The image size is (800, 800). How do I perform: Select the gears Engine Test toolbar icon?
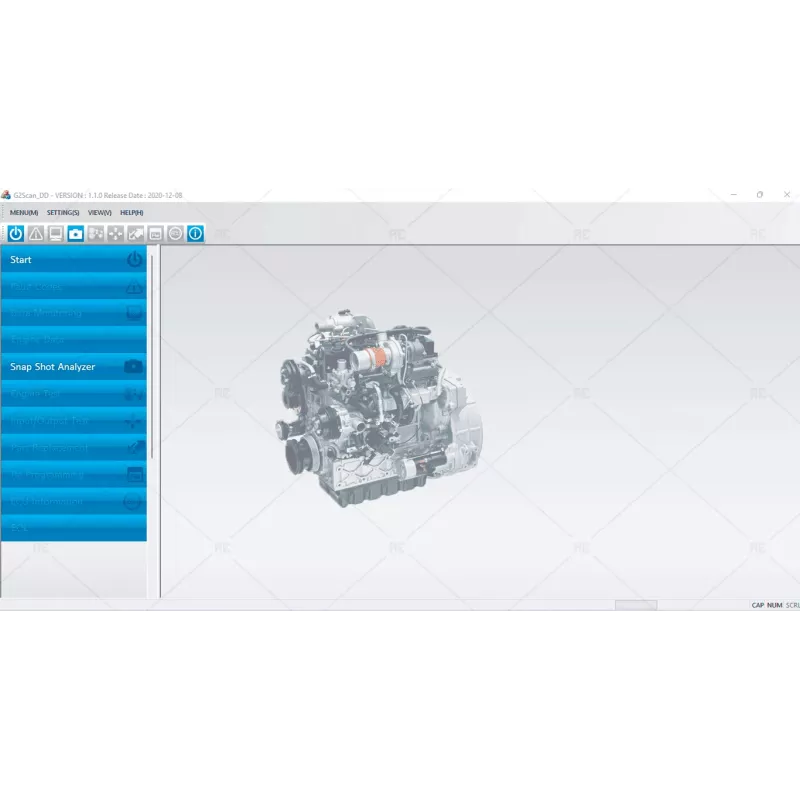click(95, 233)
